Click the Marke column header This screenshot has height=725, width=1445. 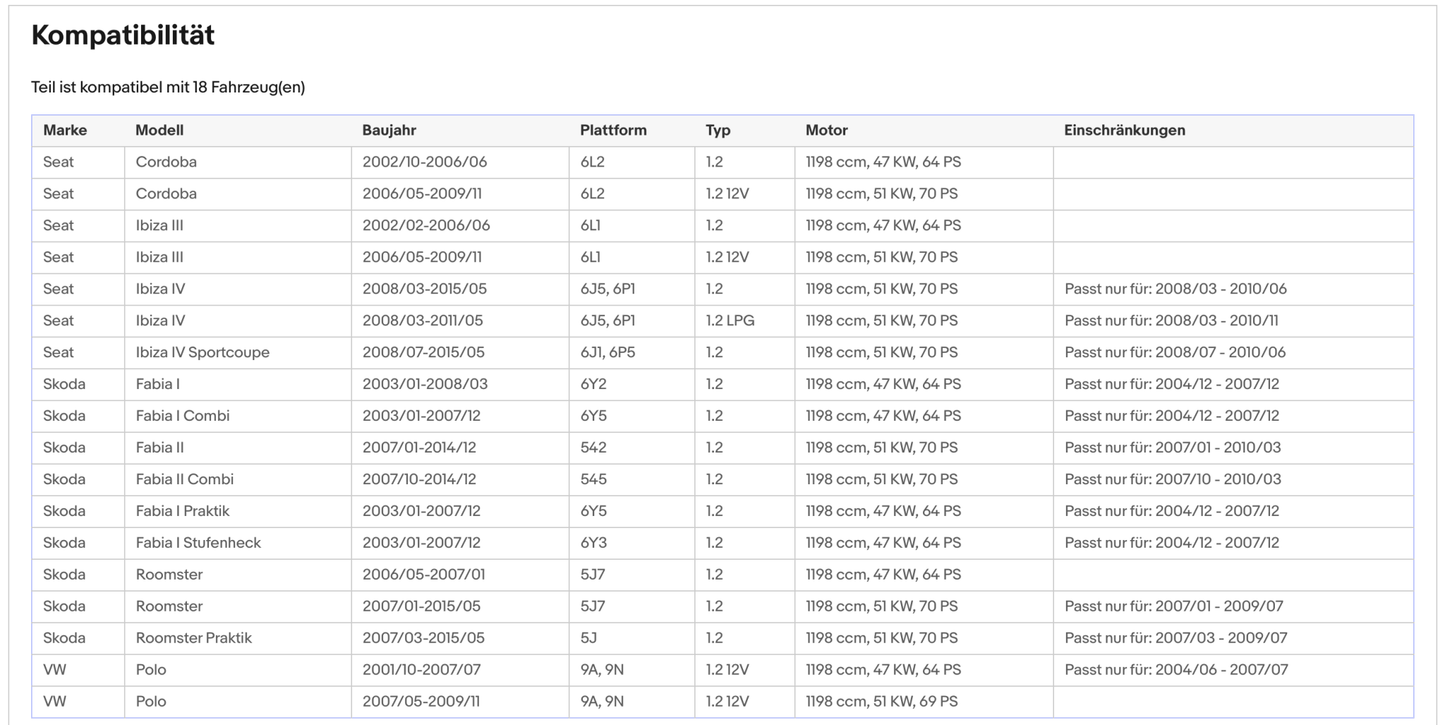coord(65,130)
